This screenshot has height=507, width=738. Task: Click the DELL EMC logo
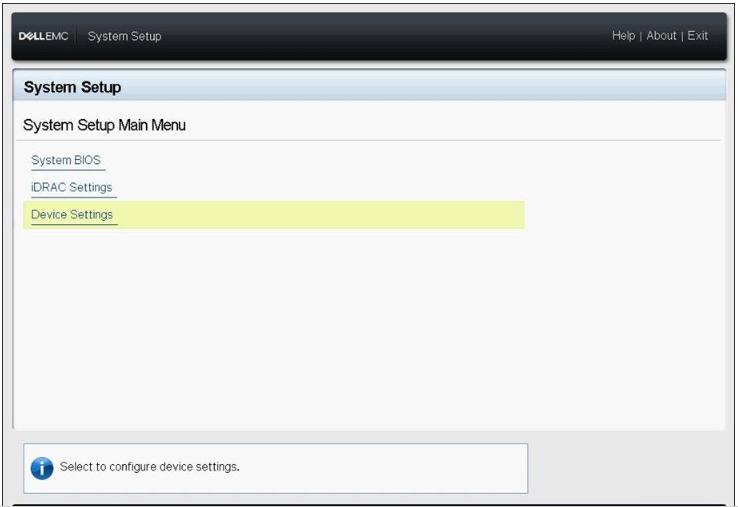coord(43,36)
